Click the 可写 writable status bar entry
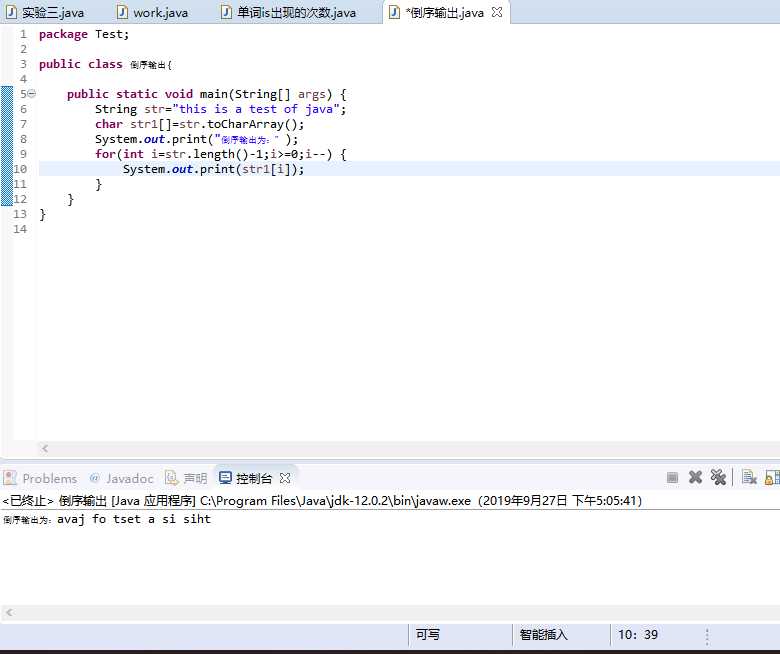This screenshot has width=780, height=654. 428,635
